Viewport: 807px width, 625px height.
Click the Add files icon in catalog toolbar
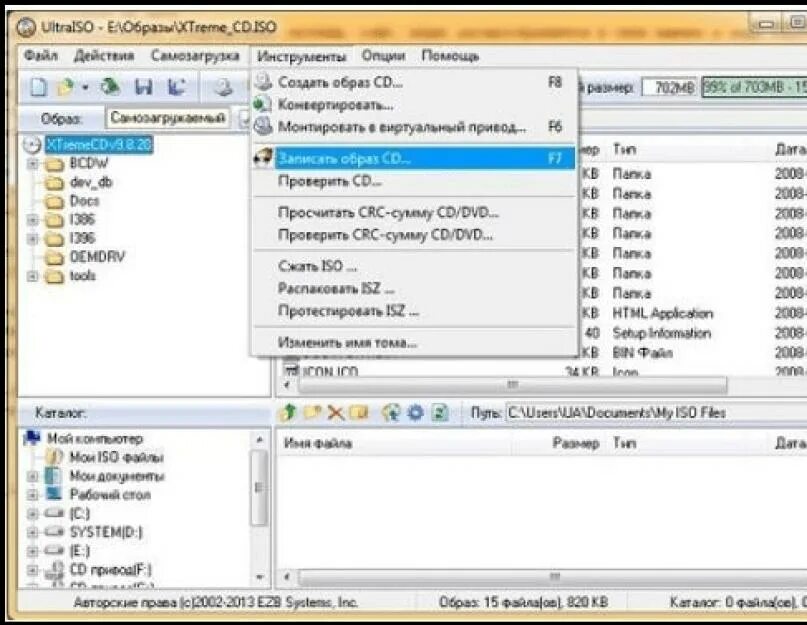391,412
